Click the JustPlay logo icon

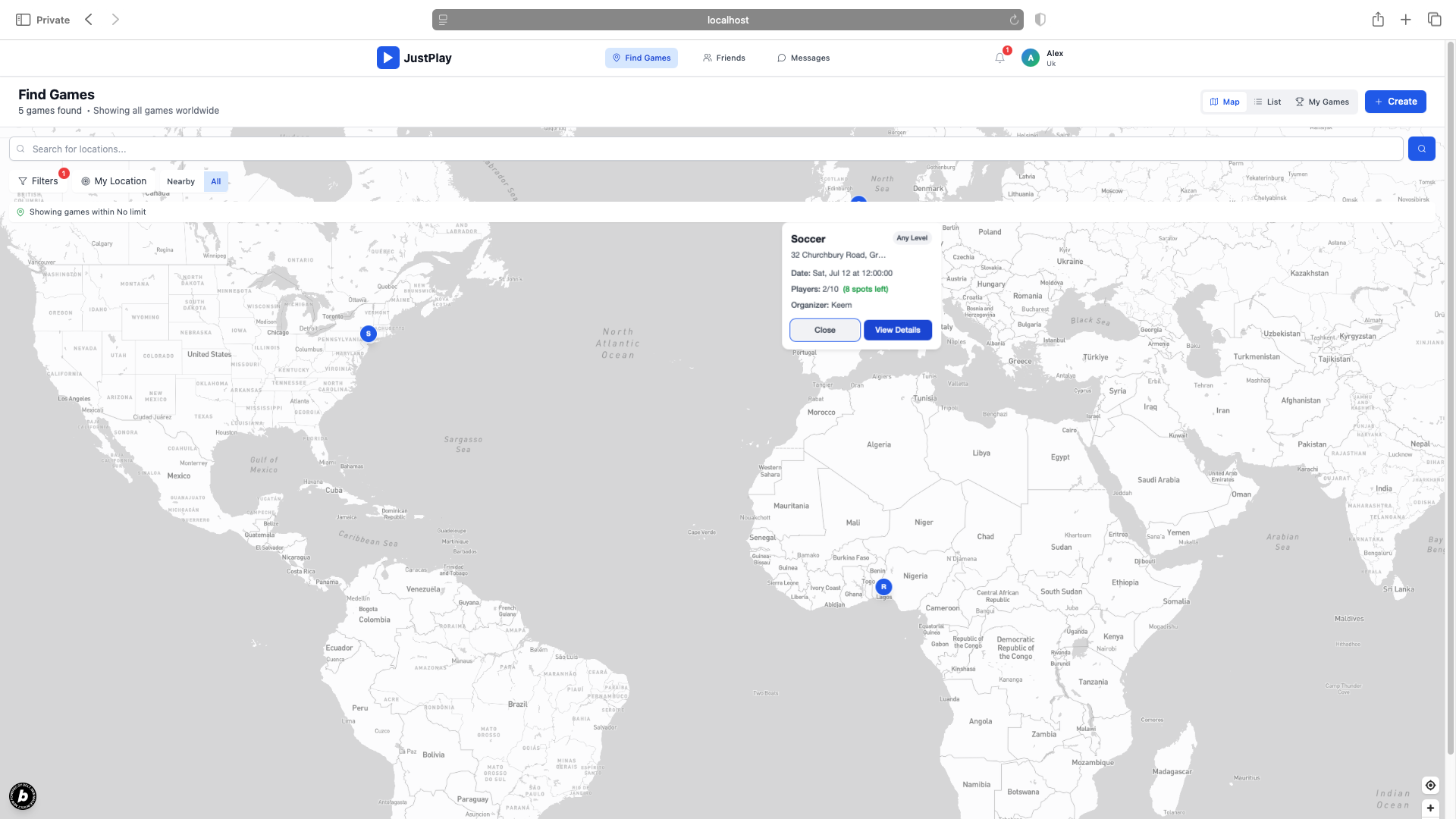pyautogui.click(x=388, y=58)
